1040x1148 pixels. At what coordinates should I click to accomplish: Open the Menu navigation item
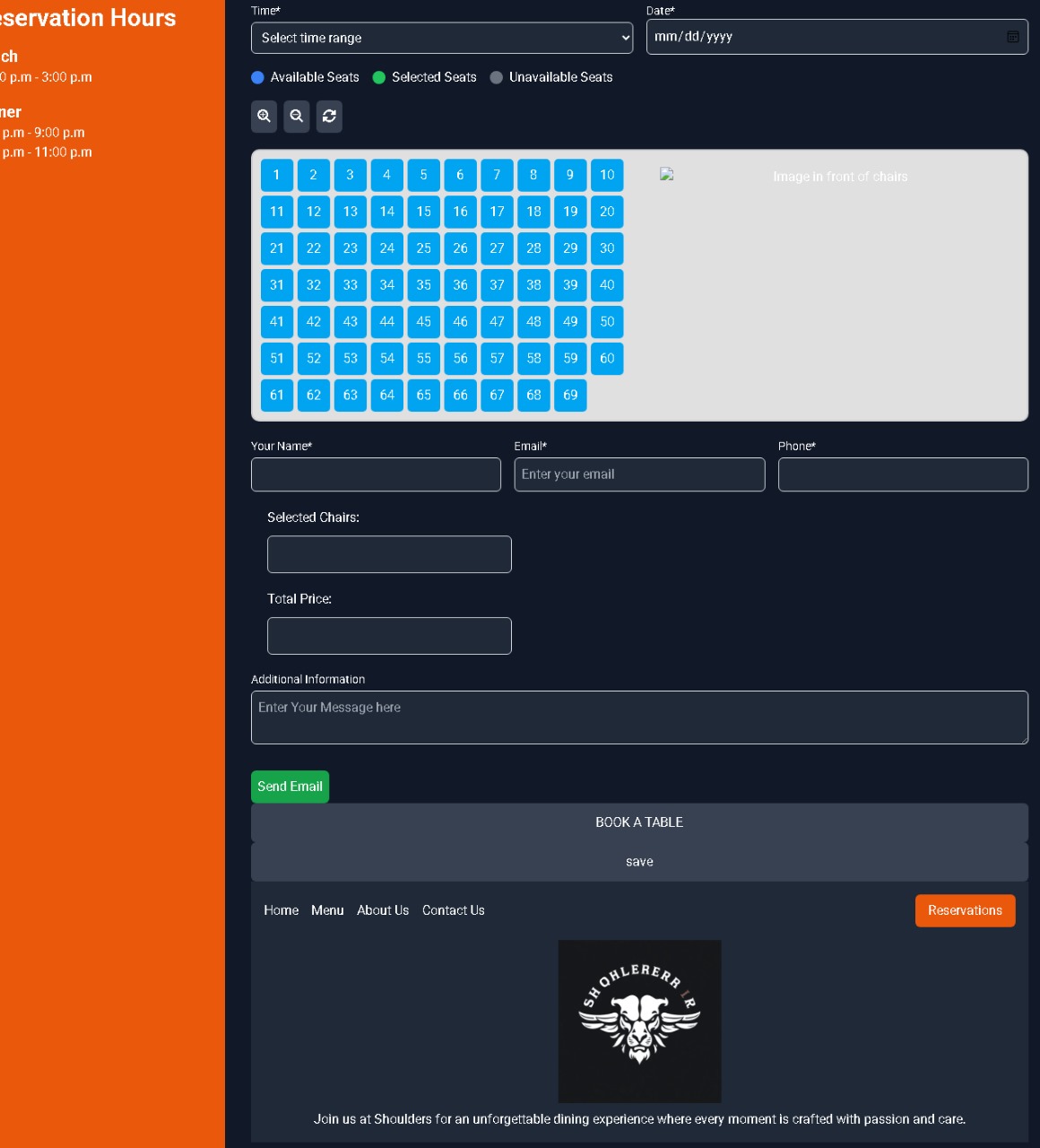tap(327, 910)
